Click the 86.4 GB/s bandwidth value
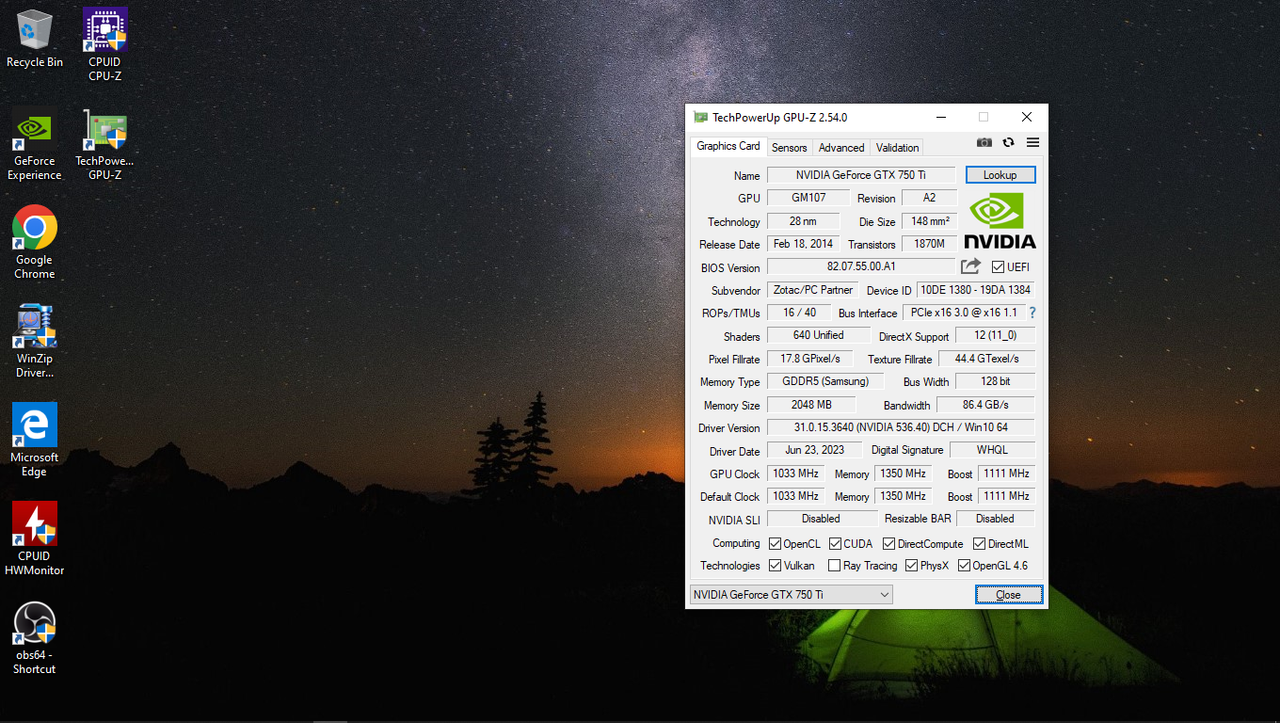 [x=985, y=405]
